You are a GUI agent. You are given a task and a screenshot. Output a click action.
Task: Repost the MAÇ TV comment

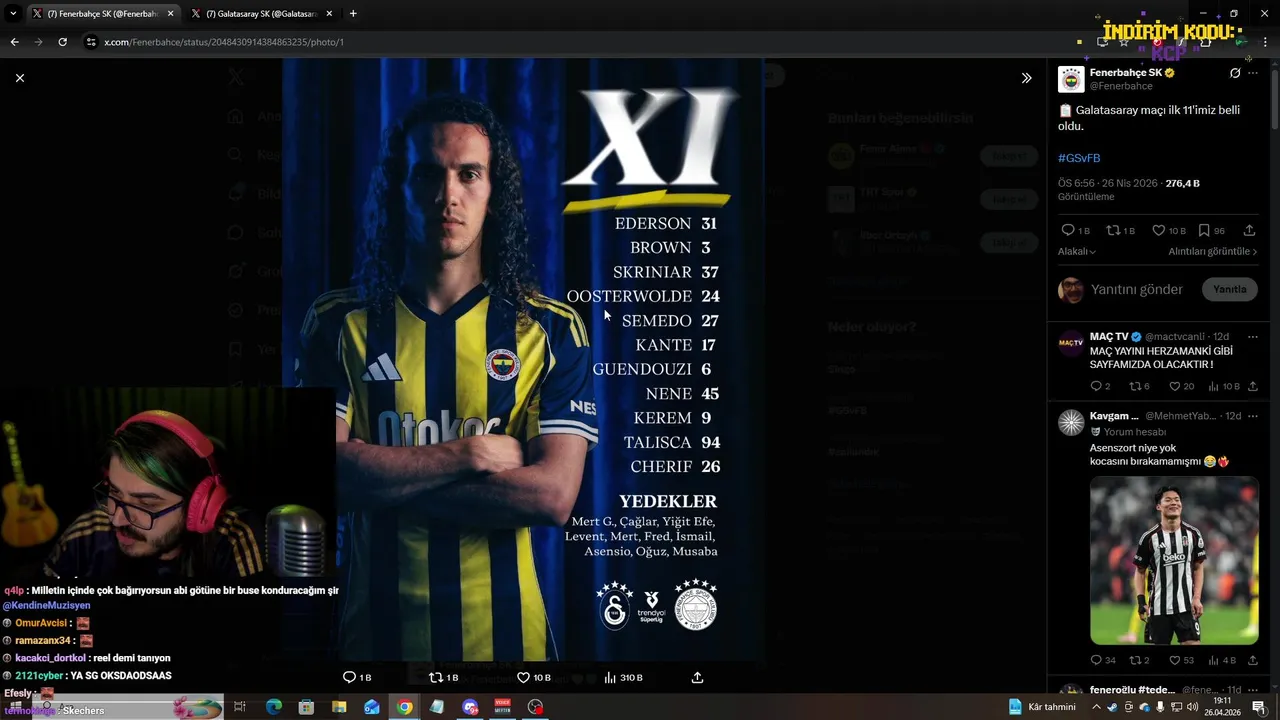1134,386
